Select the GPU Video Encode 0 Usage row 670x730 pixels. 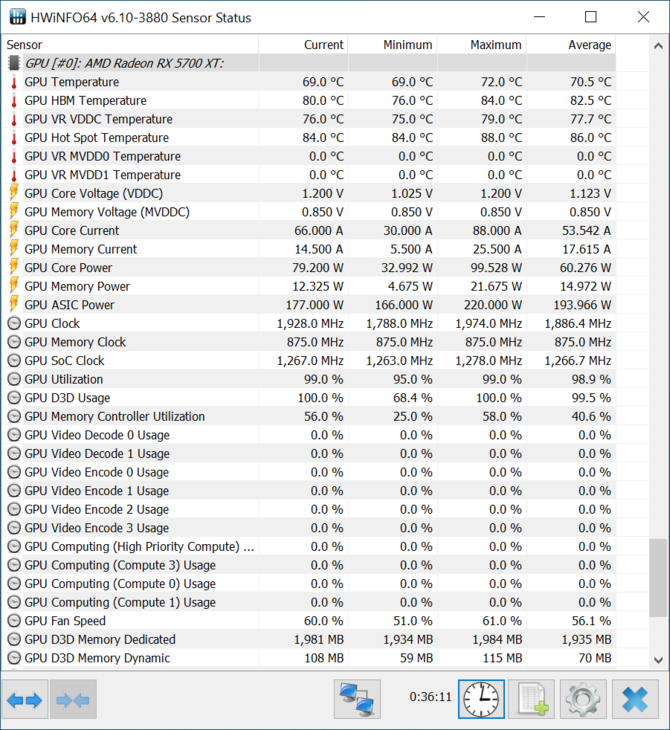pos(311,473)
